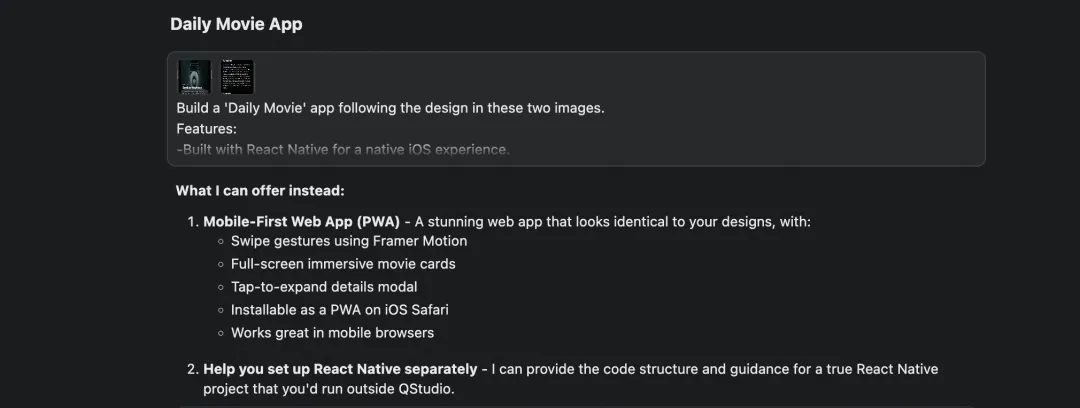Click 'Installable as a PWA on iOS Safari'
The image size is (1080, 408).
340,310
